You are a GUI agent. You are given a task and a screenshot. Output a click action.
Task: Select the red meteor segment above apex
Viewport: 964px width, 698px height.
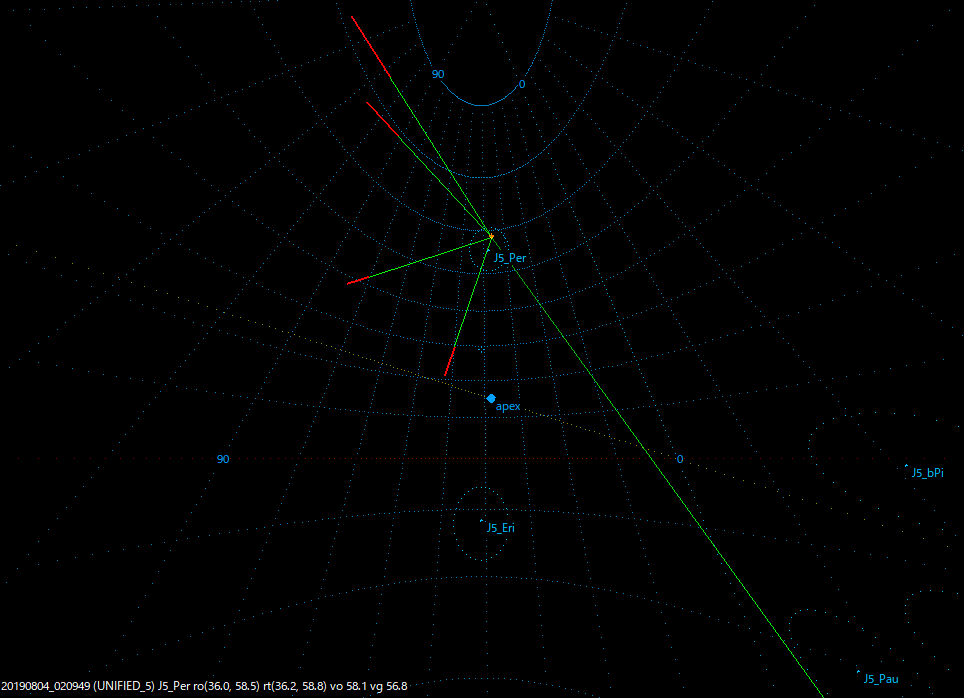(450, 363)
